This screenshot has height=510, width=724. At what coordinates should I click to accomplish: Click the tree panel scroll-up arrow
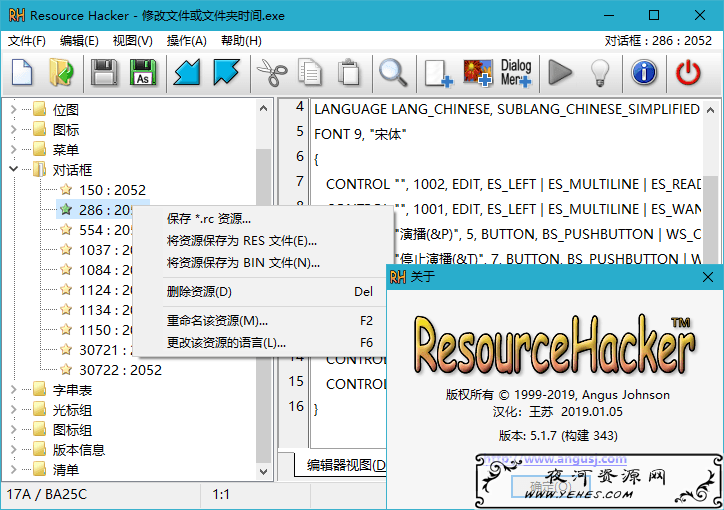point(264,109)
